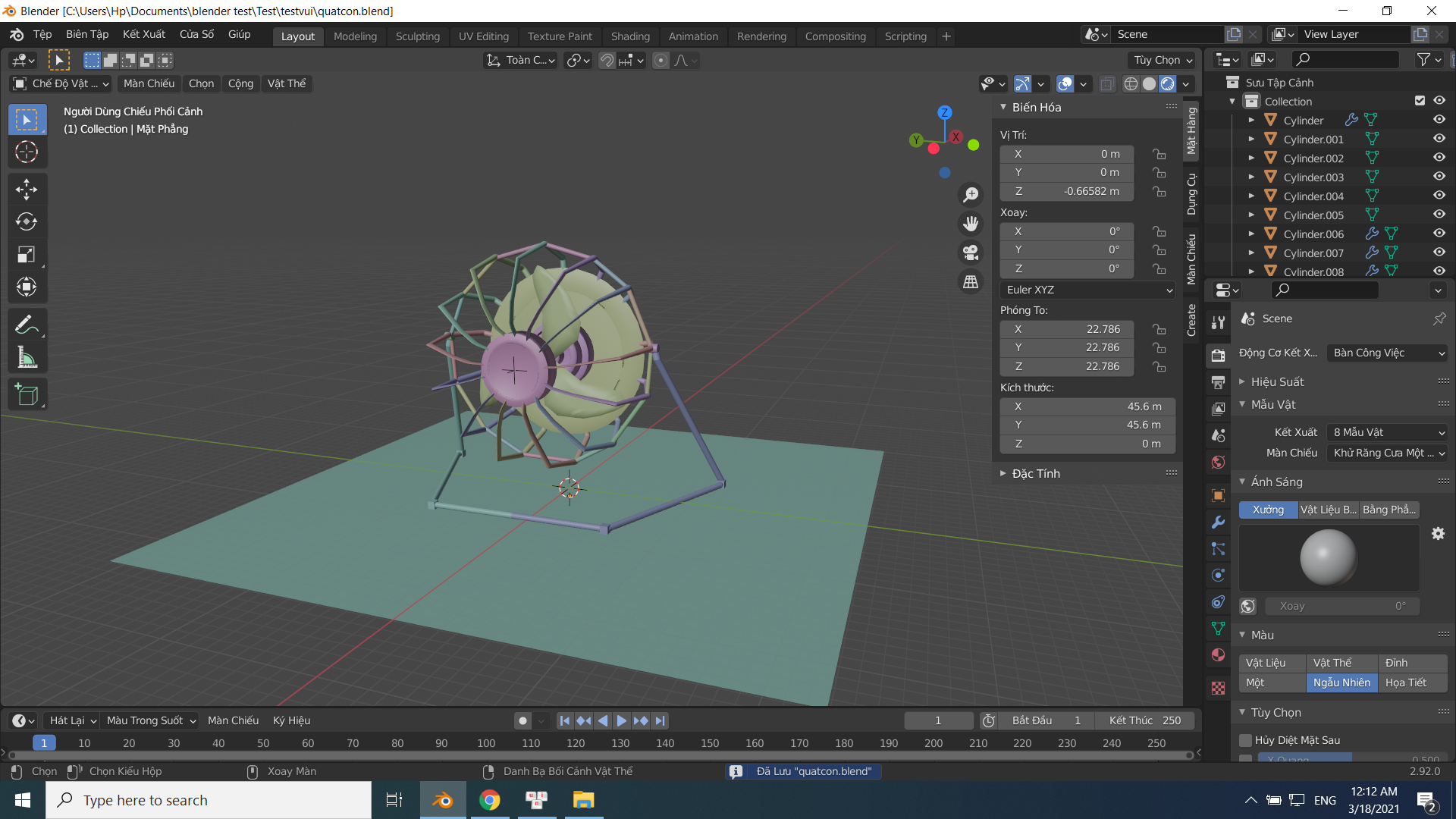Select the Annotate tool

[27, 325]
